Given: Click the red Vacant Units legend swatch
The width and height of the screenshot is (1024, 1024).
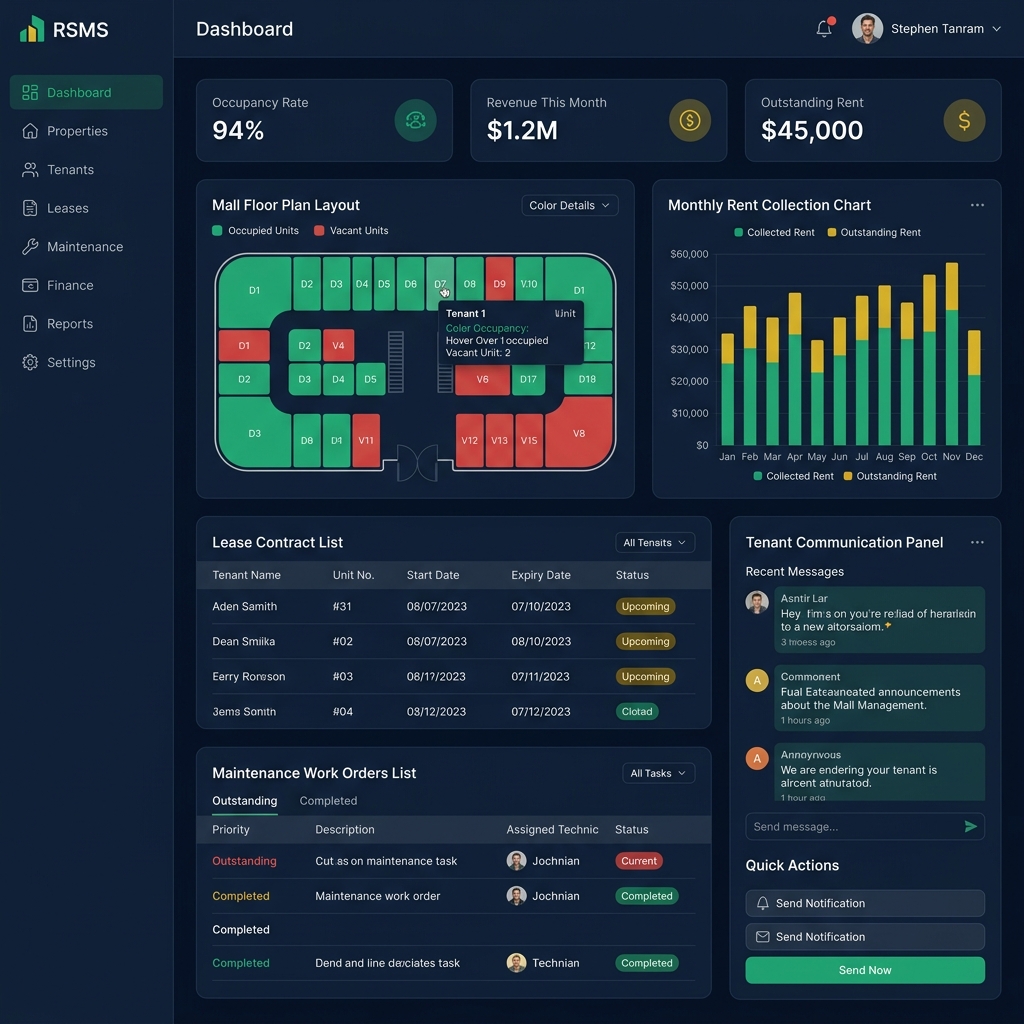Looking at the screenshot, I should 319,231.
